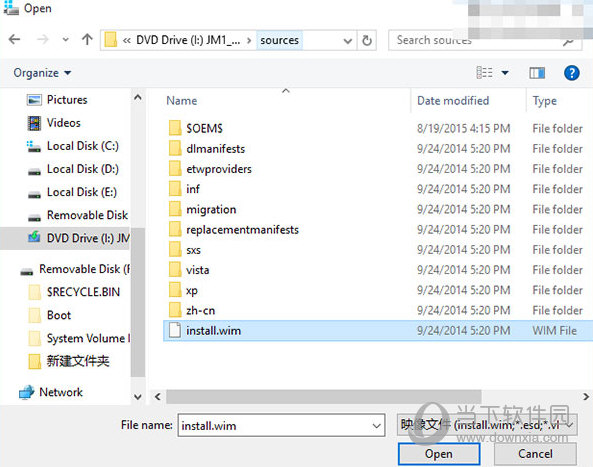
Task: Select the etwproviders folder icon
Action: [x=175, y=169]
